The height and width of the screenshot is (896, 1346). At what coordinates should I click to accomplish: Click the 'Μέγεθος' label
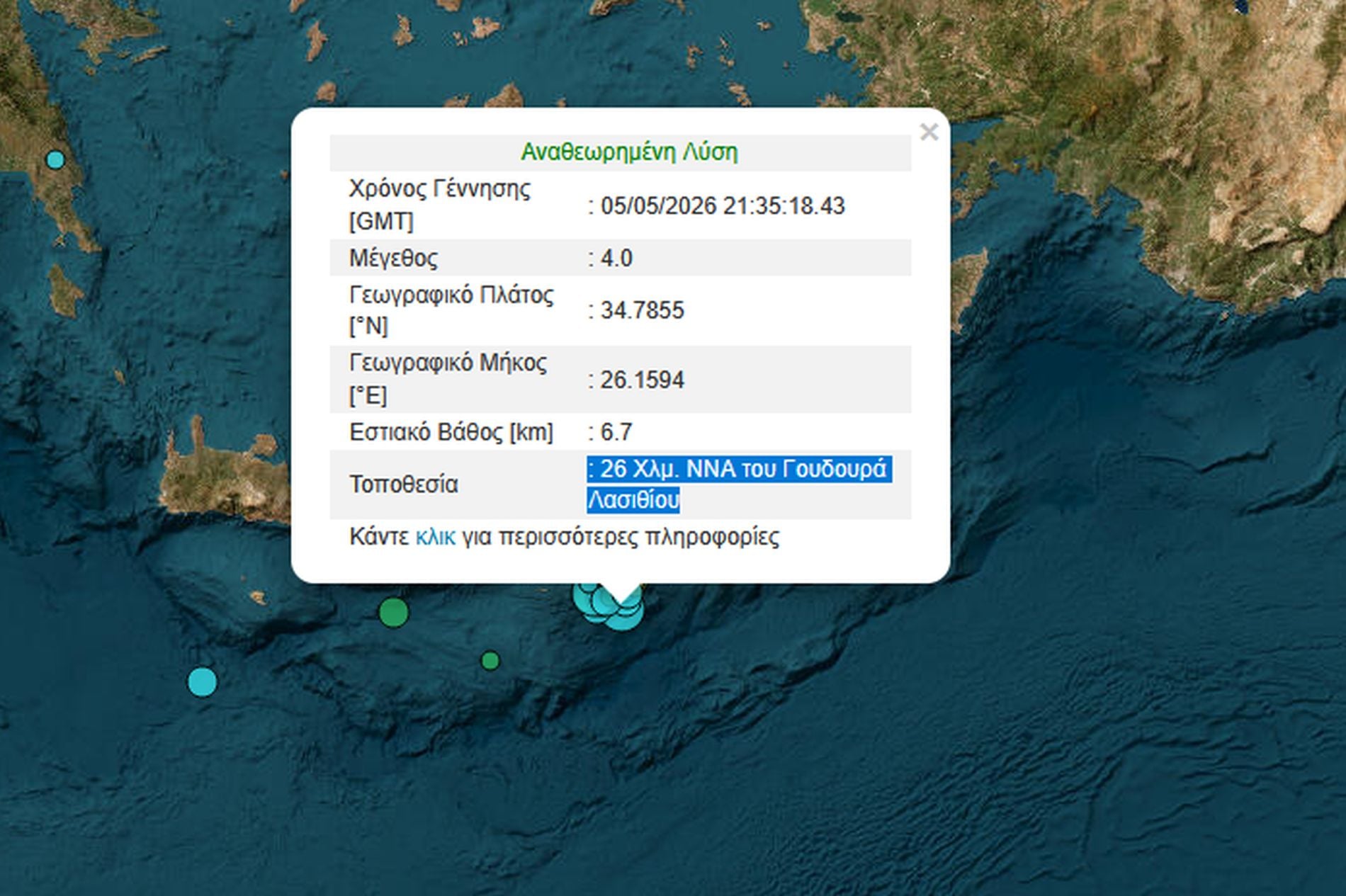point(393,258)
